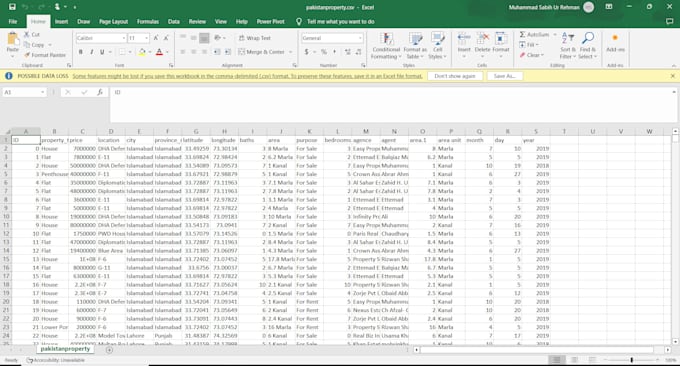The height and width of the screenshot is (366, 680).
Task: Switch to Power Pivot tab
Action: pyautogui.click(x=271, y=21)
